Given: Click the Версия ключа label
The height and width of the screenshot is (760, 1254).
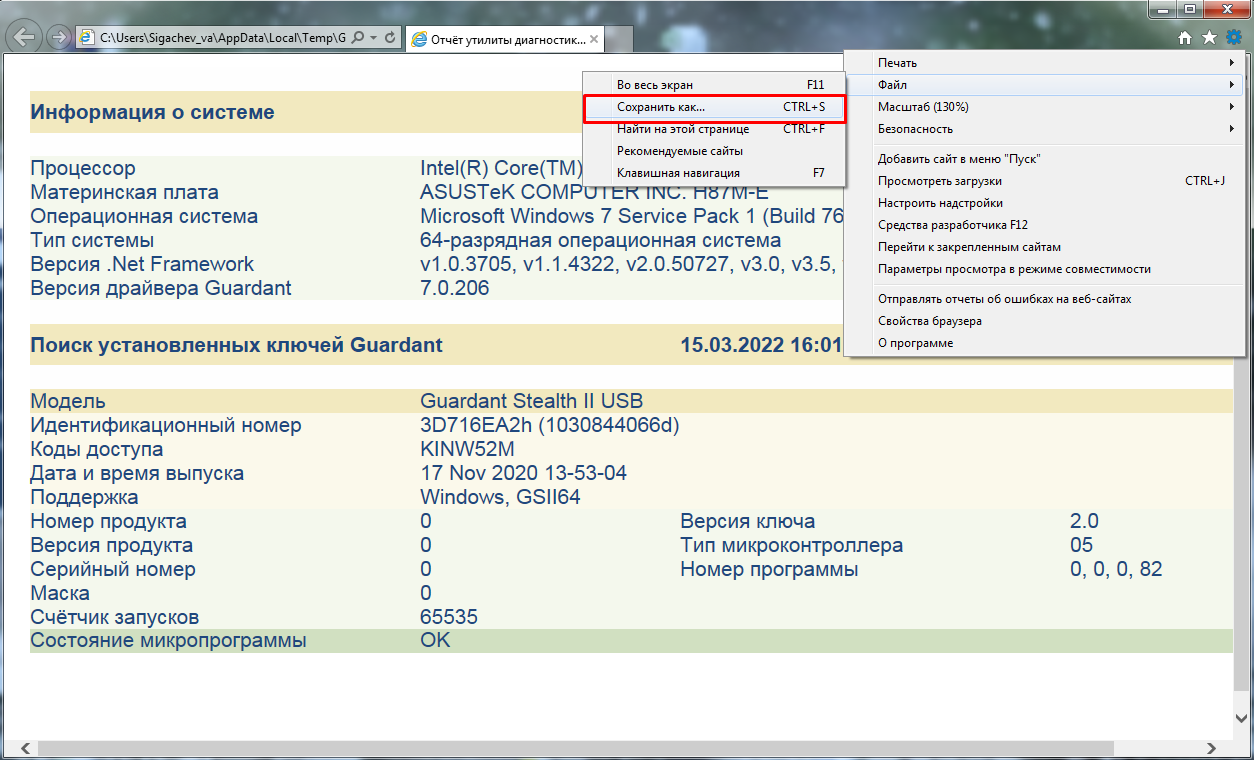Looking at the screenshot, I should 747,521.
